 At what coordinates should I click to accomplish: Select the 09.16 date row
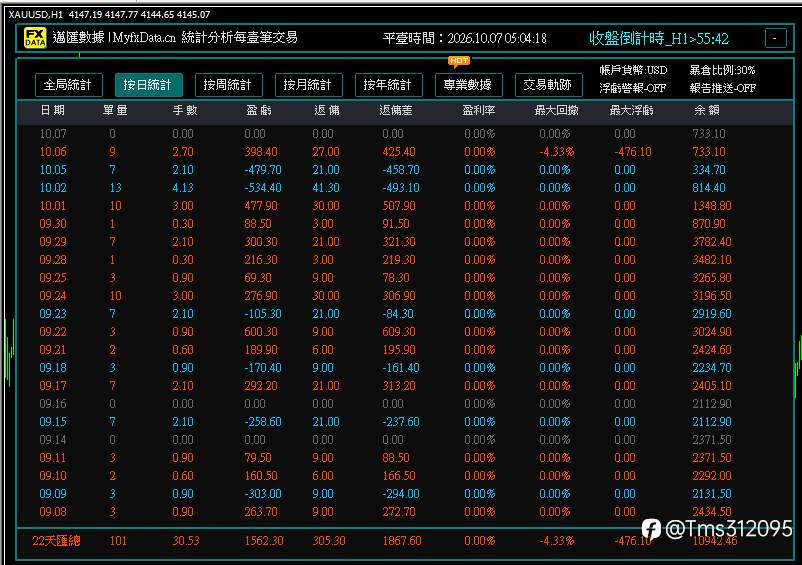pyautogui.click(x=404, y=404)
